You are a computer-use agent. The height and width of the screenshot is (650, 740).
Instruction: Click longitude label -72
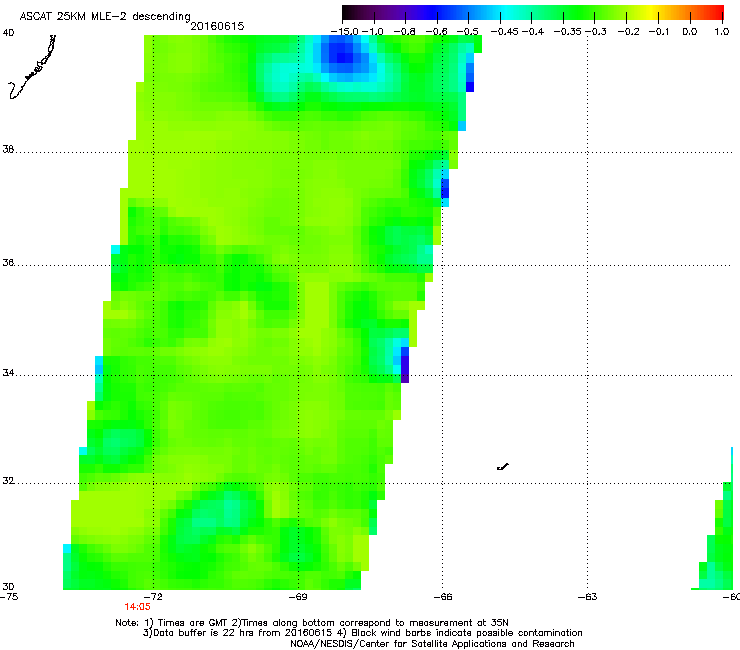pyautogui.click(x=153, y=597)
